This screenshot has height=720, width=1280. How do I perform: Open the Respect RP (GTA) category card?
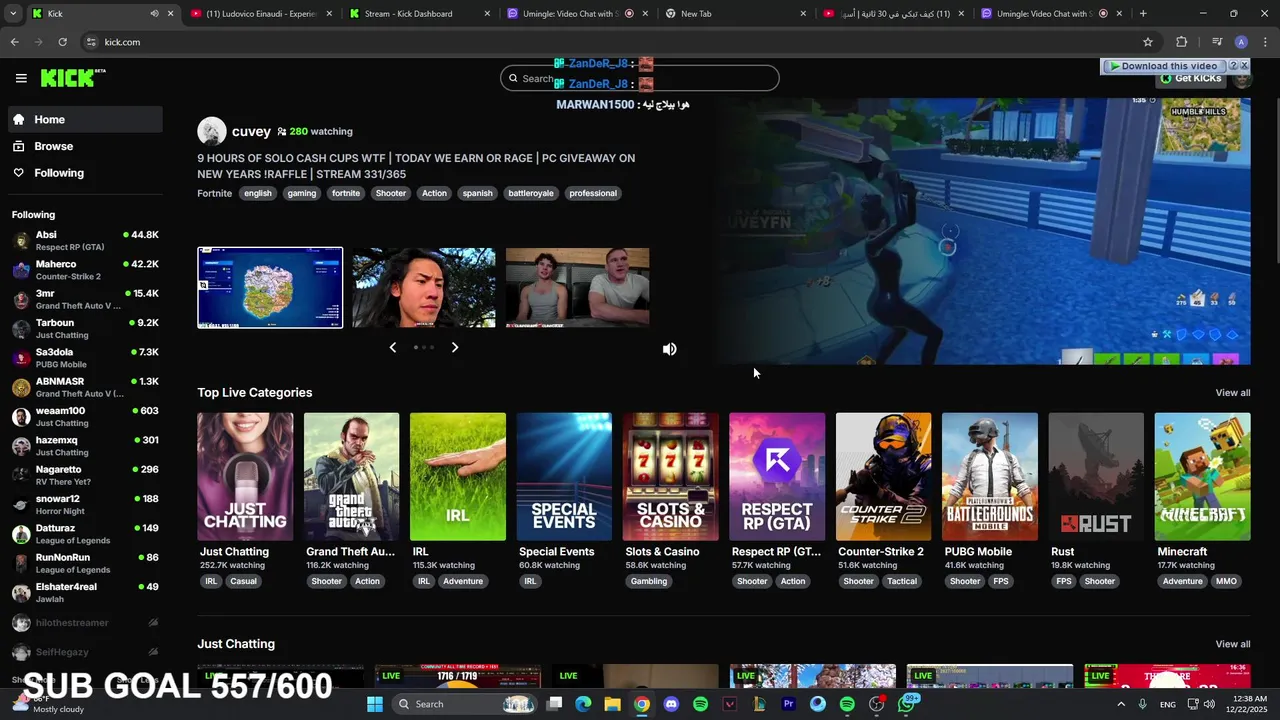[777, 477]
